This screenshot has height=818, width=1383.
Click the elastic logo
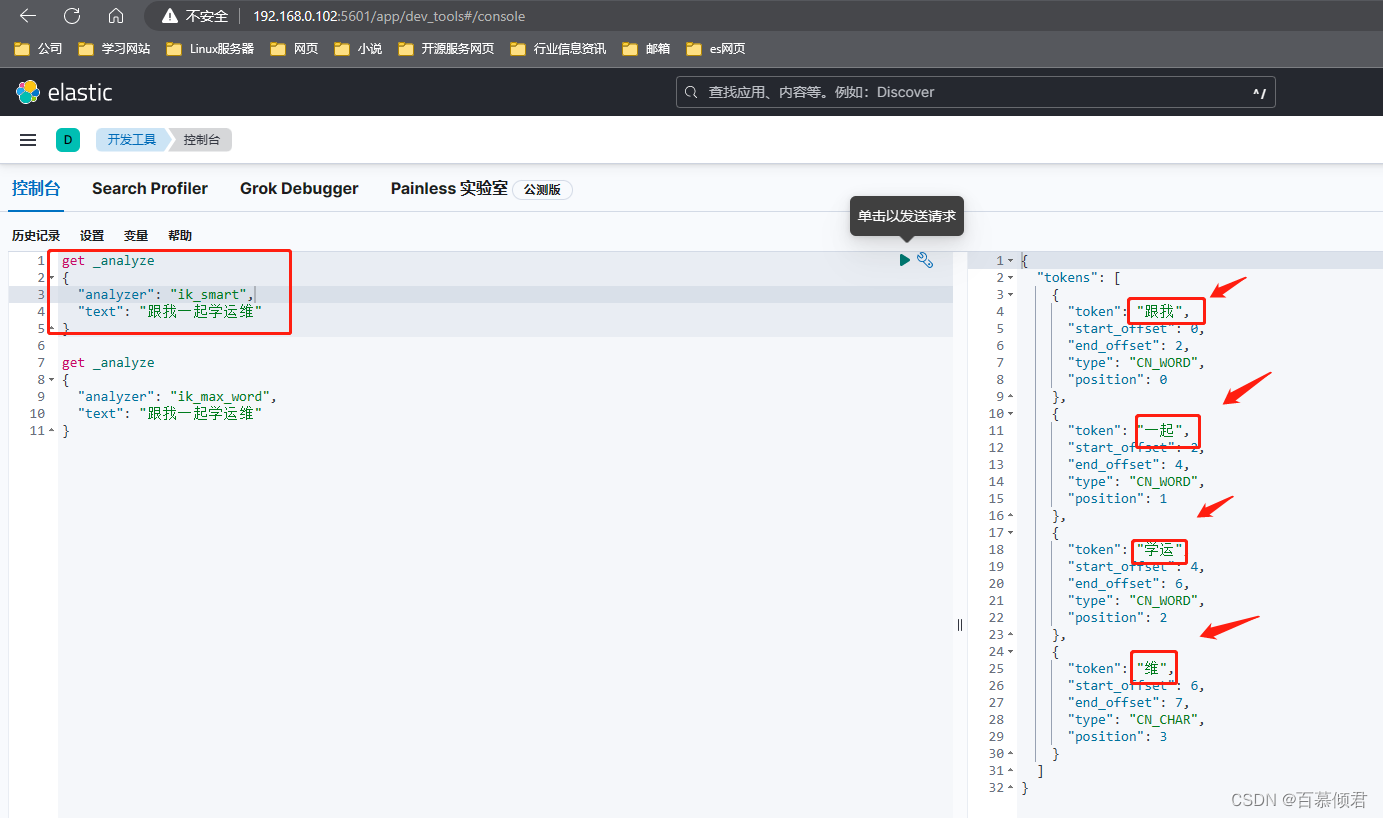pyautogui.click(x=64, y=92)
